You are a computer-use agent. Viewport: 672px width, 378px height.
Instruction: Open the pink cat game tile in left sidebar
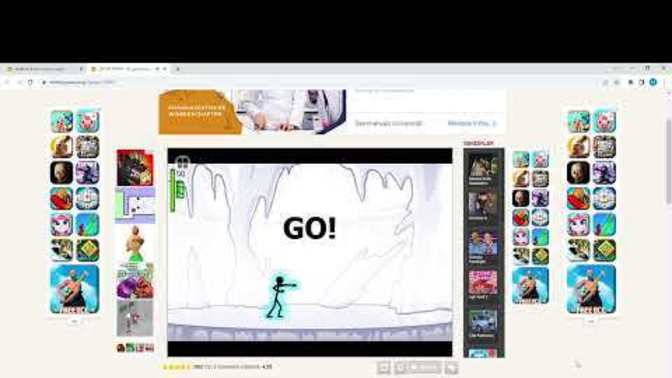(61, 225)
